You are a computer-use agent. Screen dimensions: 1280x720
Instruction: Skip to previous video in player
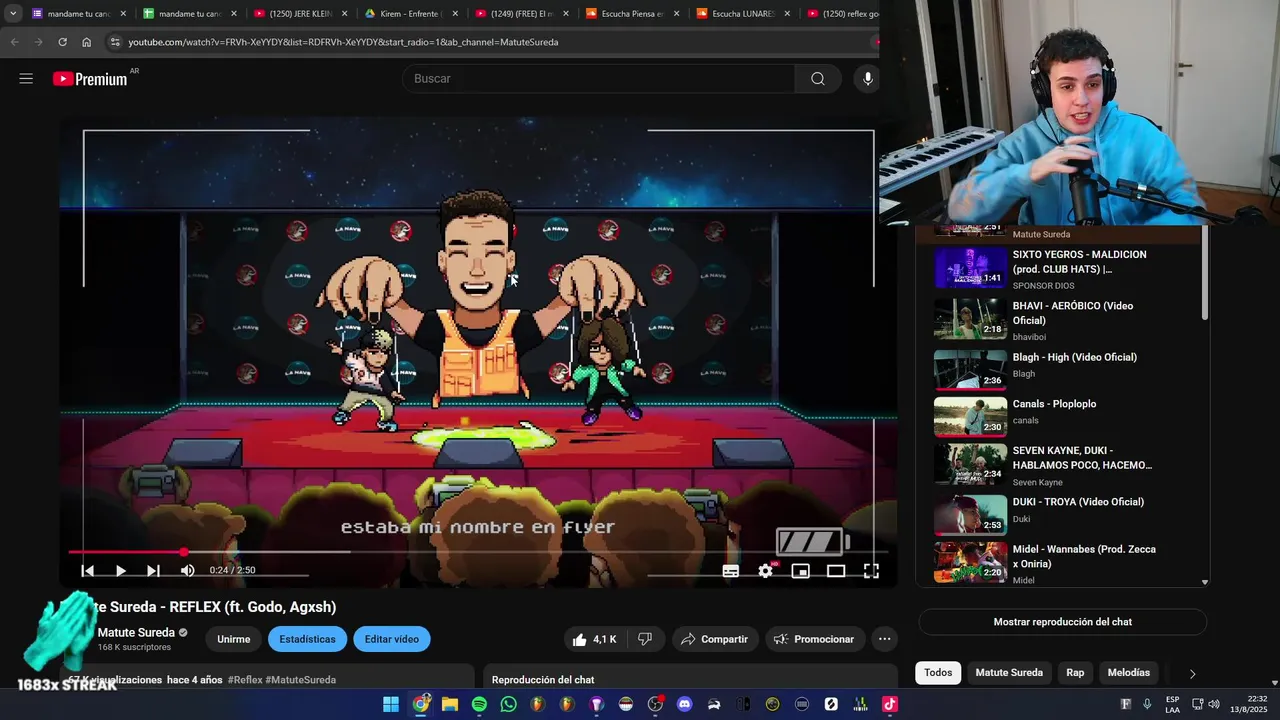[x=88, y=570]
